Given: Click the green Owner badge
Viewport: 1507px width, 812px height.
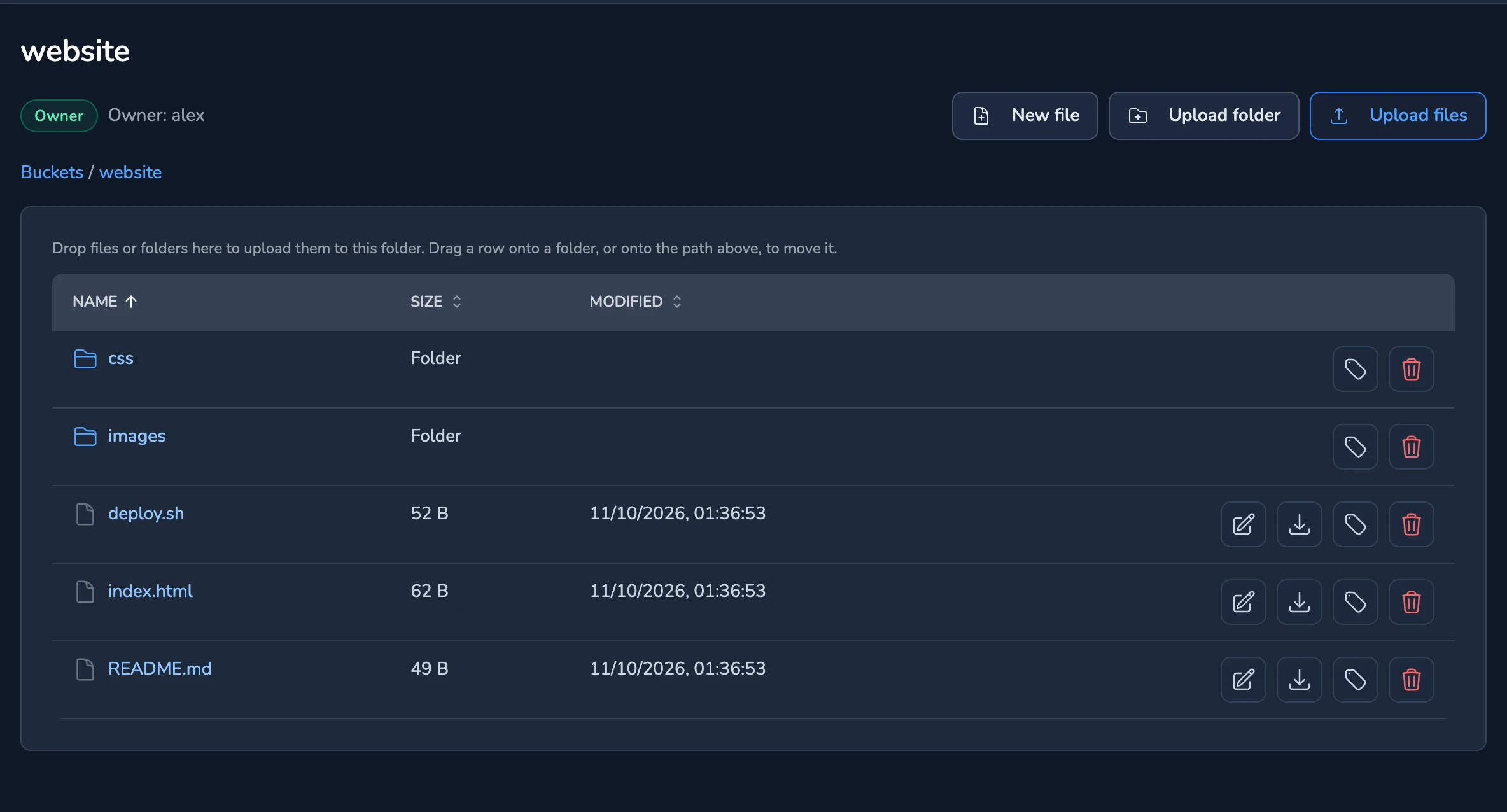Looking at the screenshot, I should [x=59, y=116].
